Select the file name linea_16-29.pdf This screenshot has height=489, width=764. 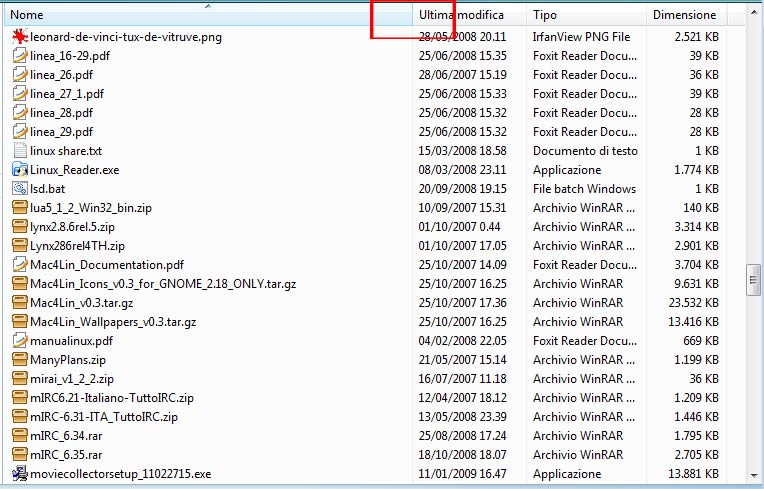[70, 56]
